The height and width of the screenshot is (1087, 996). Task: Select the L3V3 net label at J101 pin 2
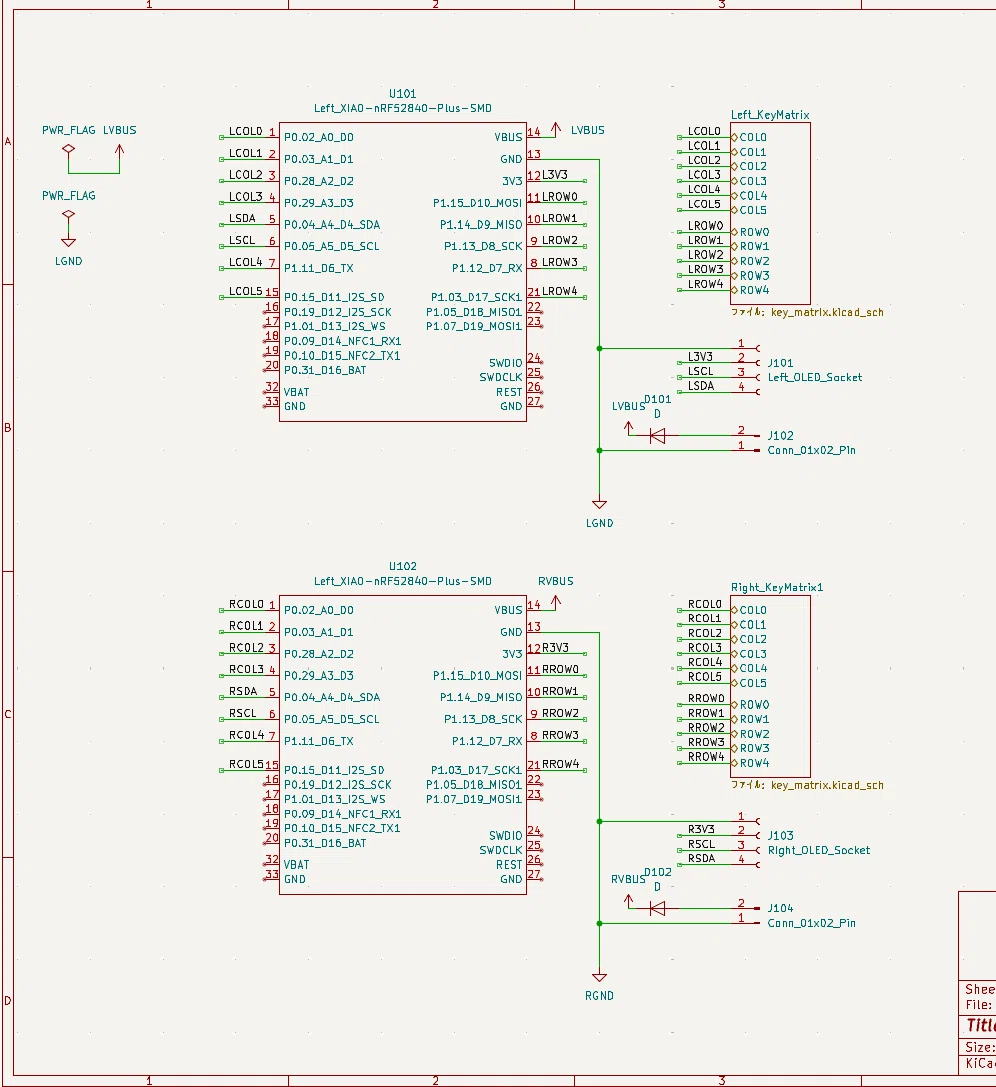[x=701, y=357]
